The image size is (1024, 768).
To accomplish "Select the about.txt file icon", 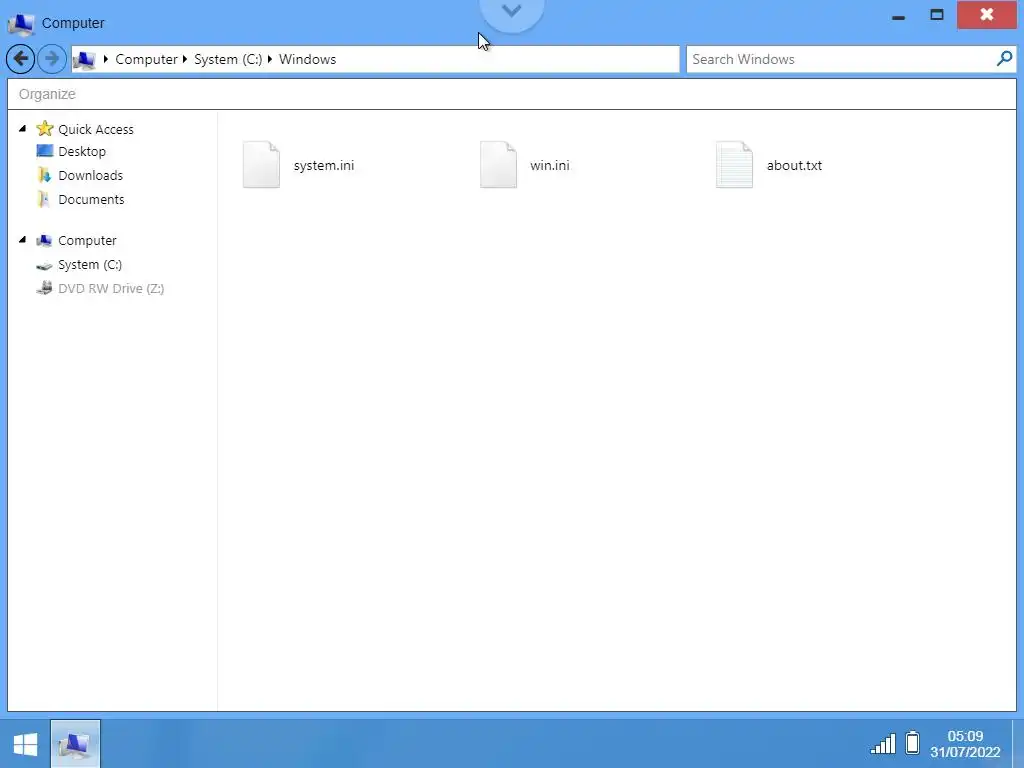I will pos(734,165).
